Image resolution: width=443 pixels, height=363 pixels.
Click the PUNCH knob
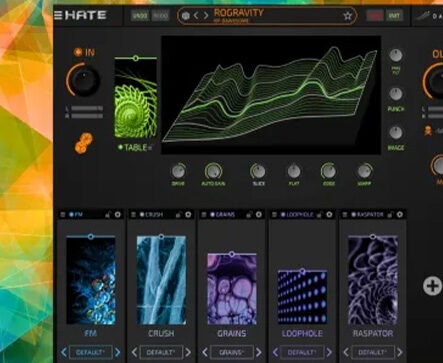(x=396, y=94)
